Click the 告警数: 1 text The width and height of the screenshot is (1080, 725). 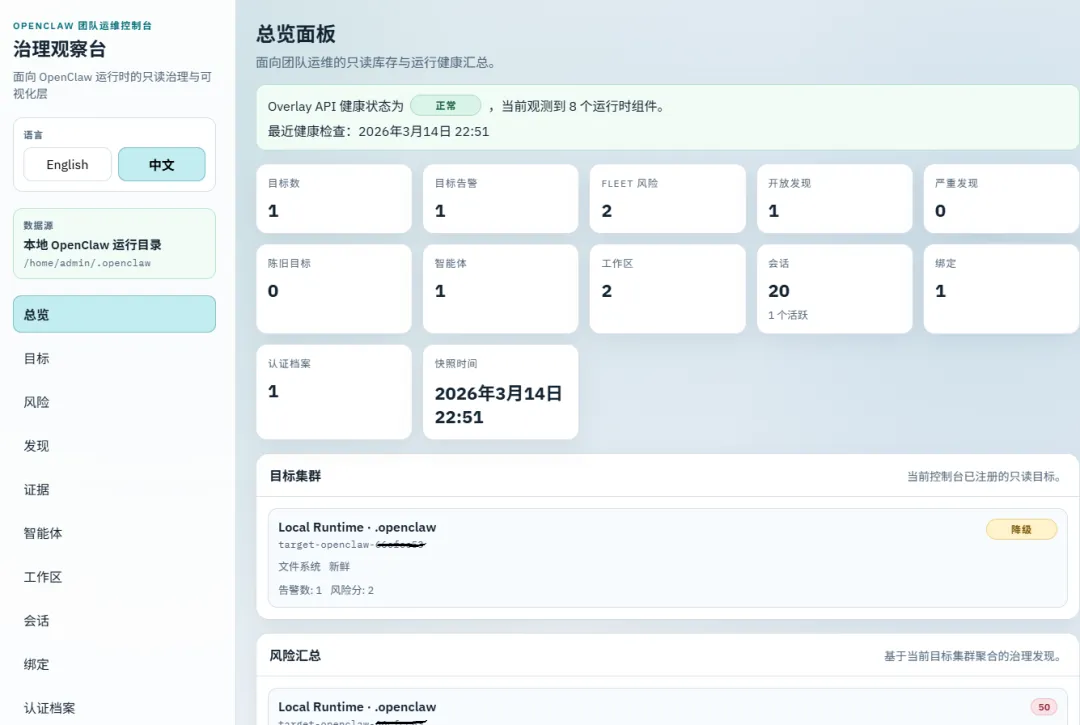click(x=300, y=590)
